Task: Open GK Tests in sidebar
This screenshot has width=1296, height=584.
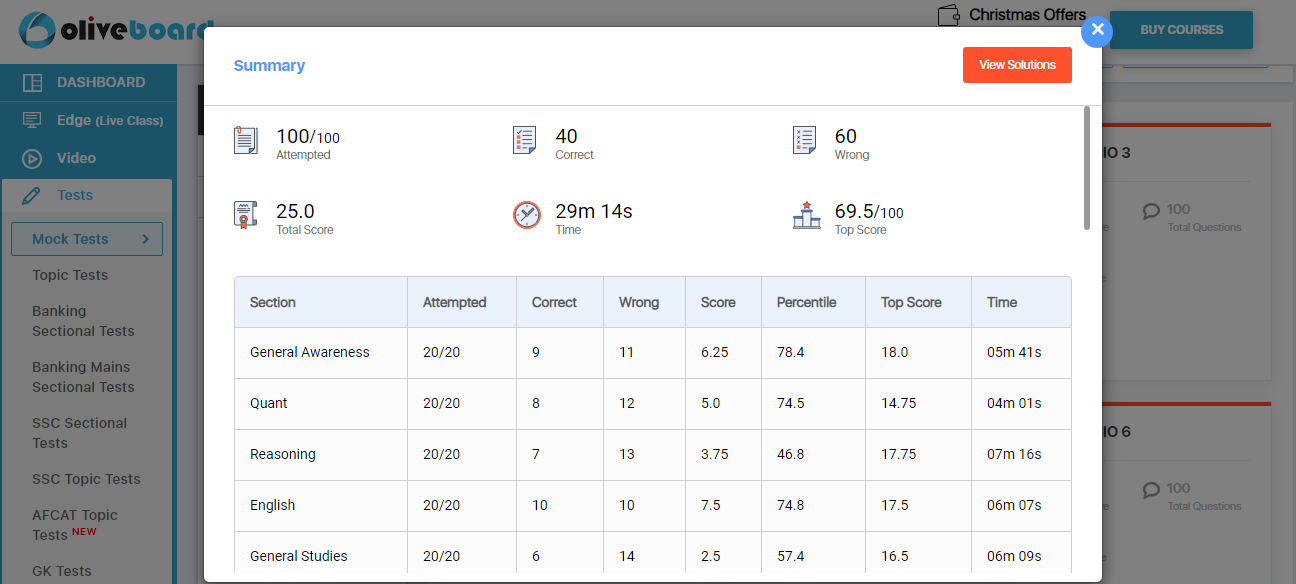Action: point(61,571)
